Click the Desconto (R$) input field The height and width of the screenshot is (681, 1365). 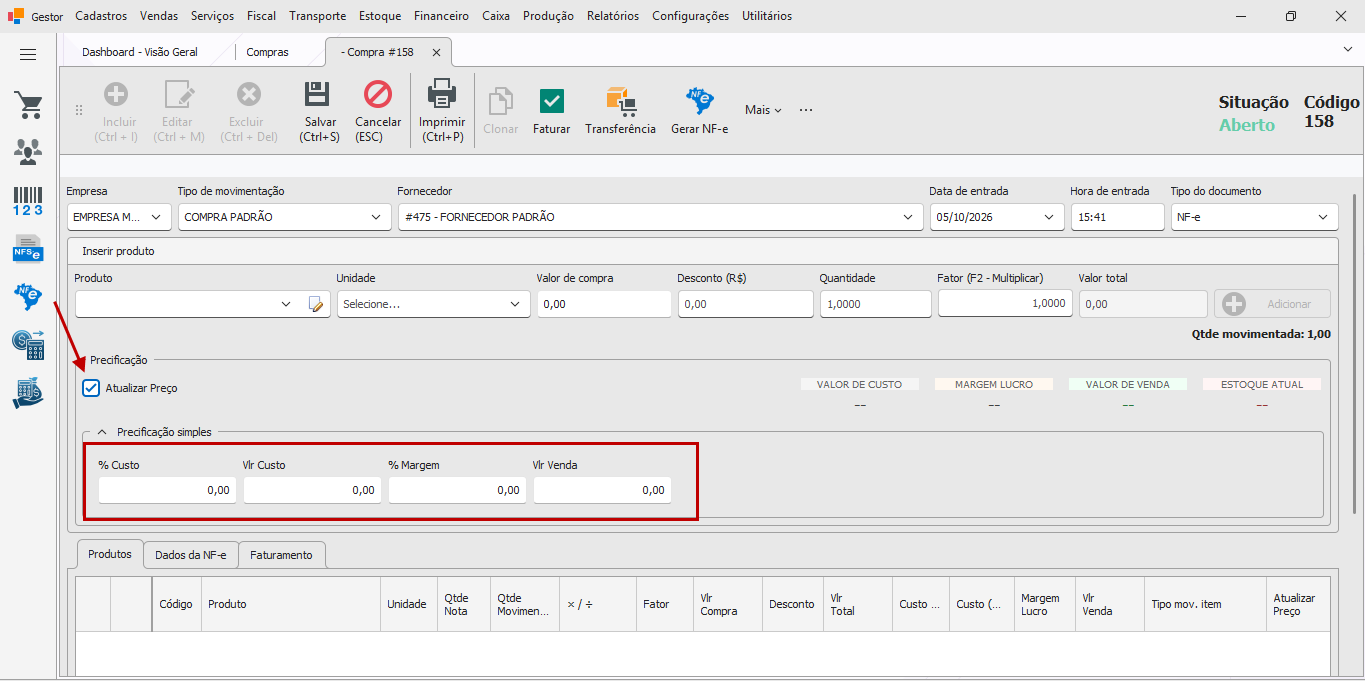tap(745, 304)
